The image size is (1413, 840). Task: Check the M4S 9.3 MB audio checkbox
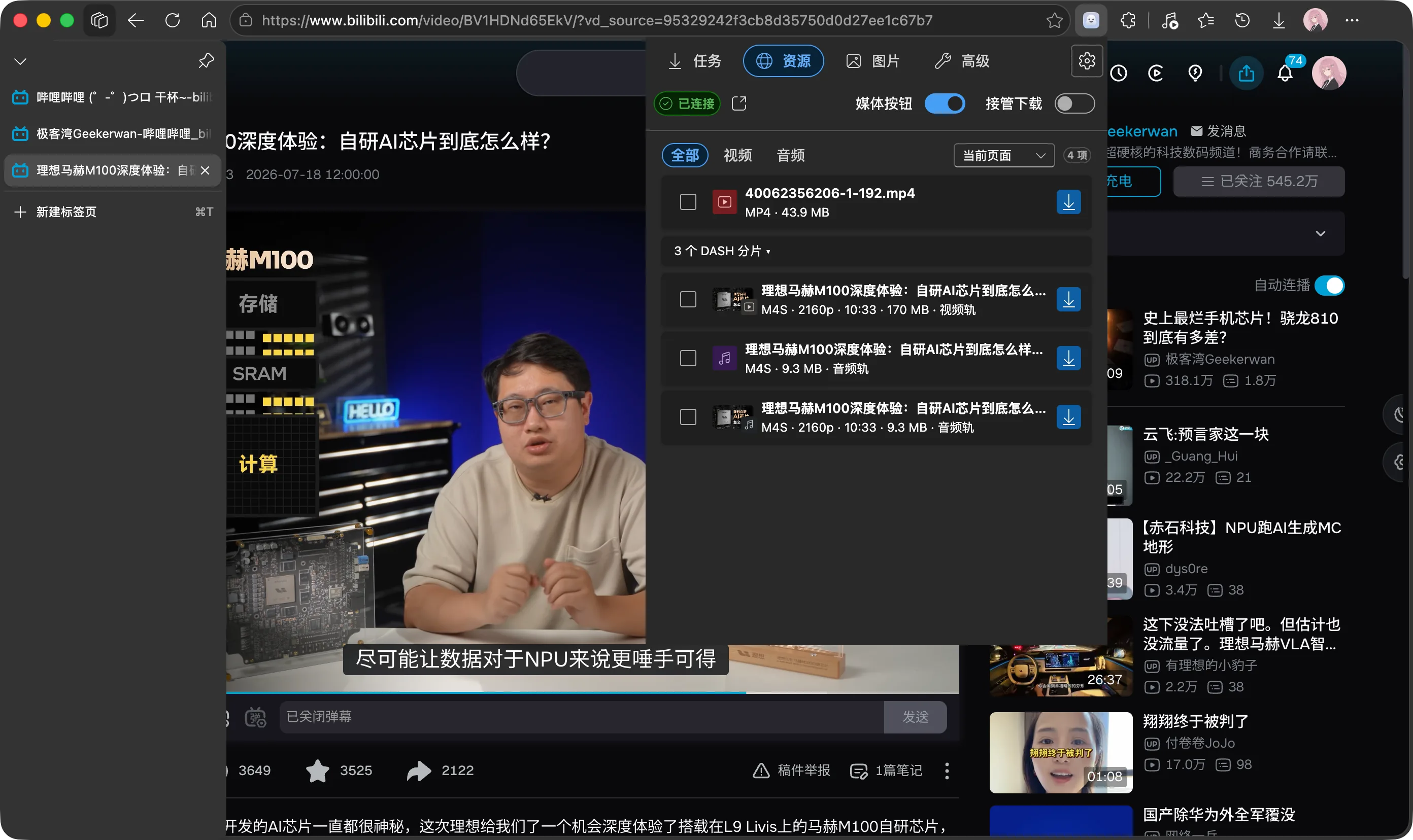(688, 358)
